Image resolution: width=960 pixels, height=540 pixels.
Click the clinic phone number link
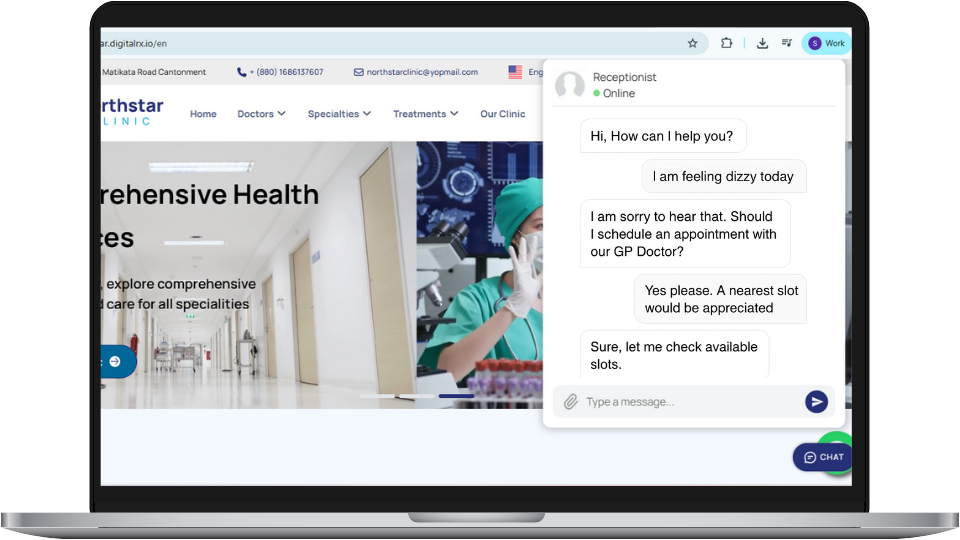280,72
